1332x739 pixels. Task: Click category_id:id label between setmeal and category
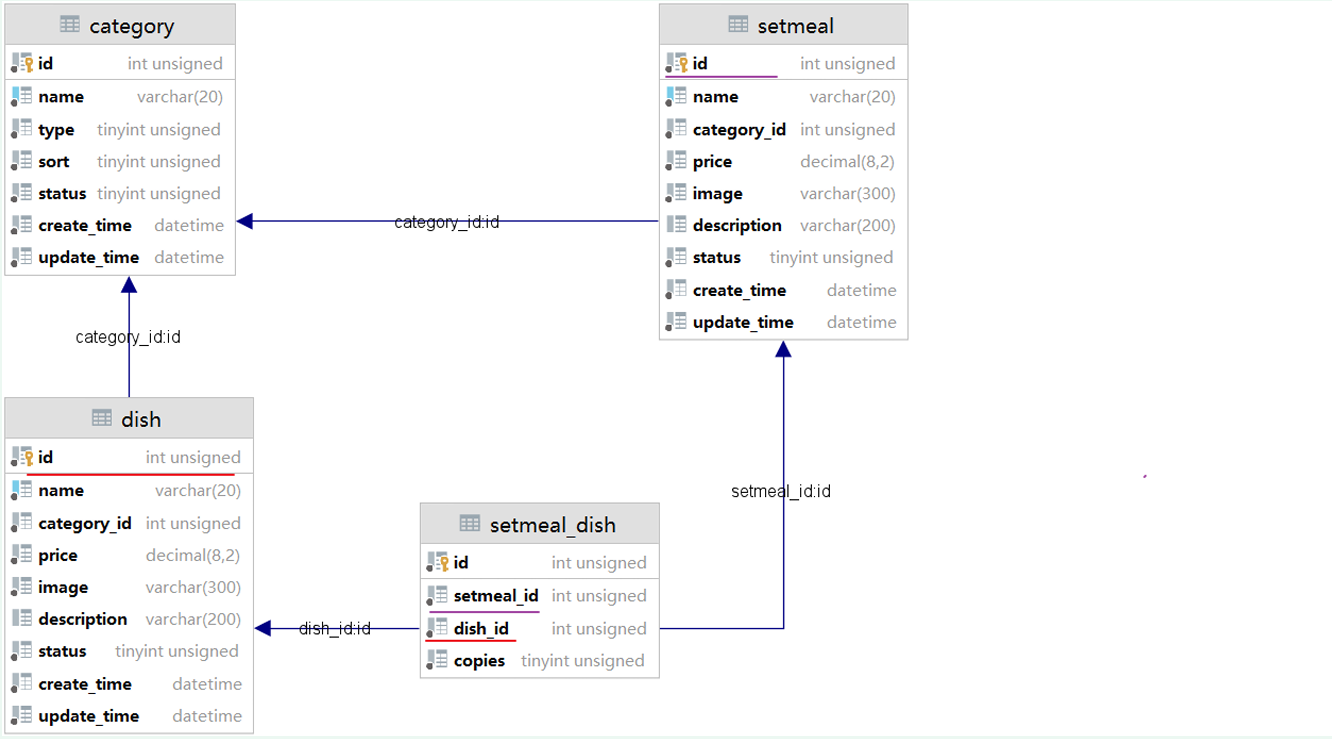coord(447,222)
